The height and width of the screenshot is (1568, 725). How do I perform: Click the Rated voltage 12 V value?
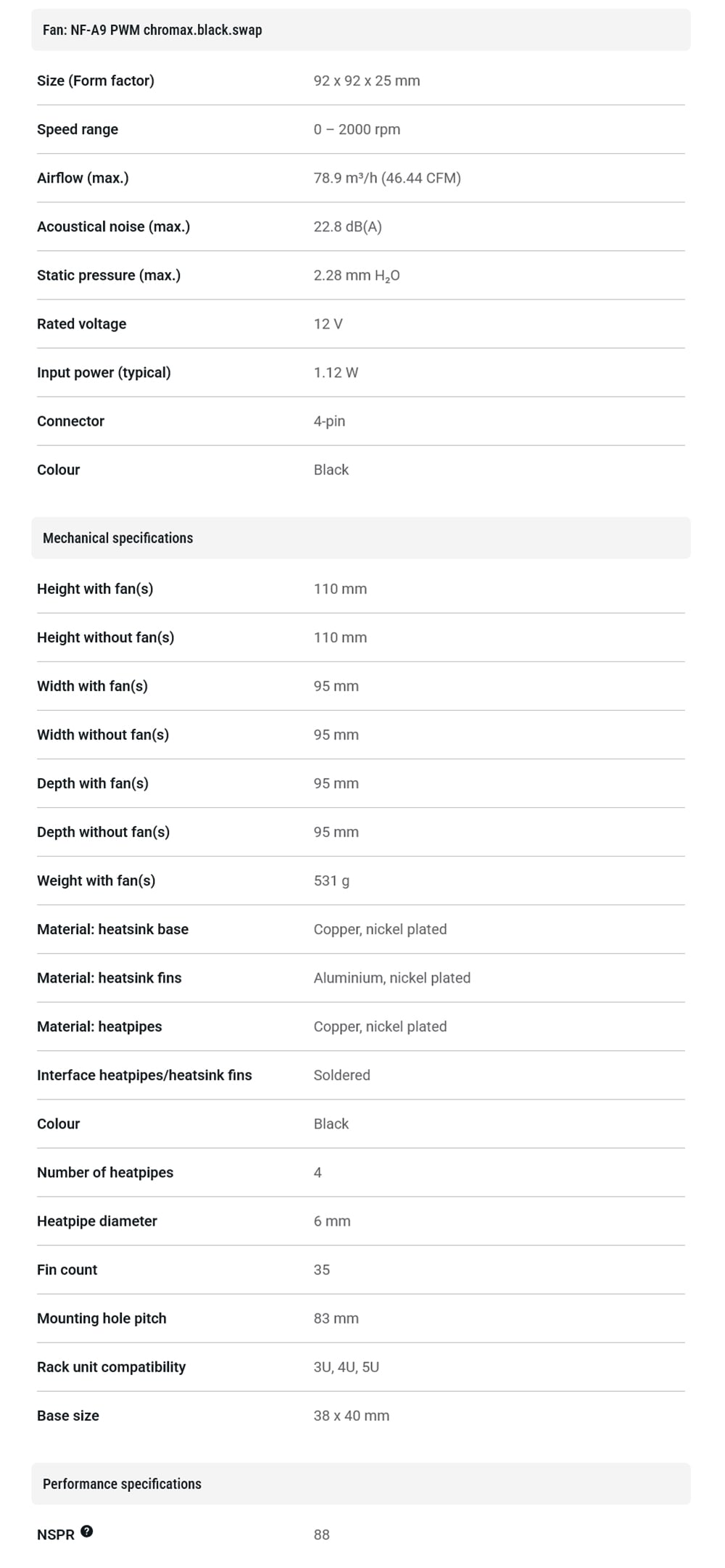328,323
